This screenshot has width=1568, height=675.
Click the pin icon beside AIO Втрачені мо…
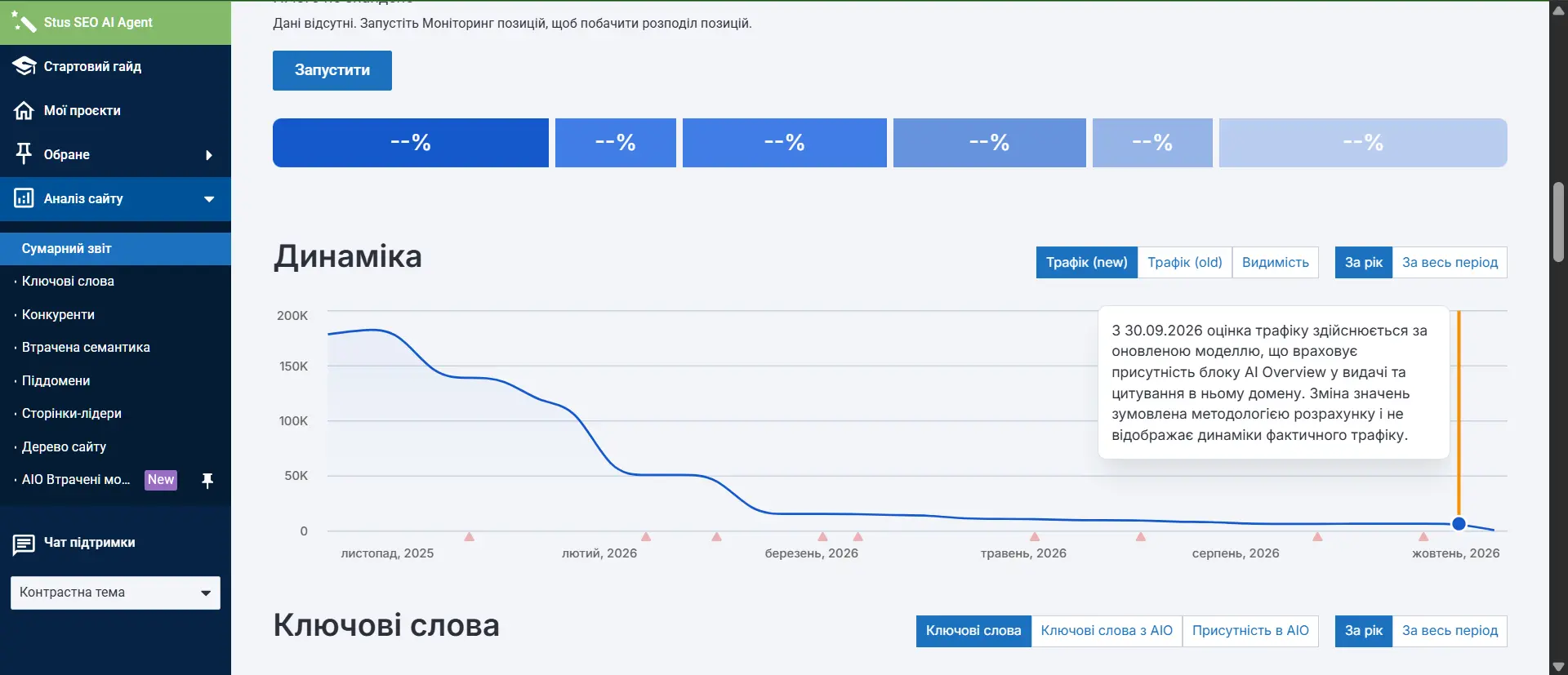pyautogui.click(x=207, y=480)
